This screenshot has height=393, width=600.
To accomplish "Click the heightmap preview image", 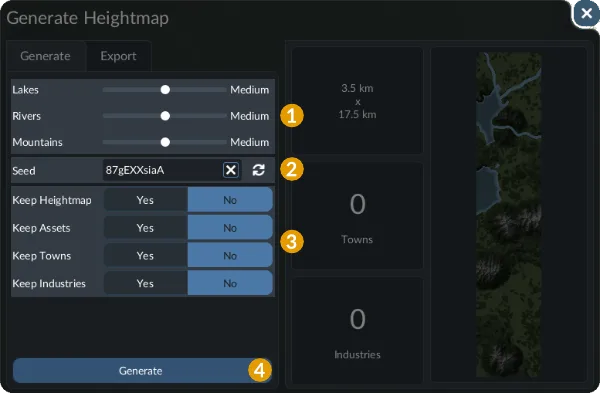I will pos(509,215).
